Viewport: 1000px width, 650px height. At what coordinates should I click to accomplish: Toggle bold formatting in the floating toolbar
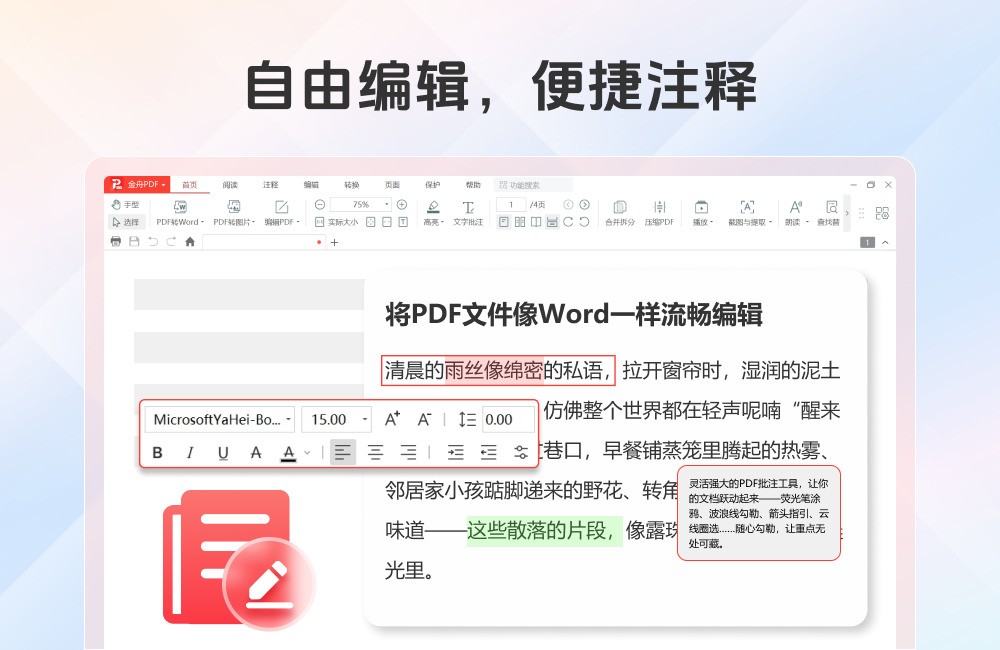coord(157,453)
